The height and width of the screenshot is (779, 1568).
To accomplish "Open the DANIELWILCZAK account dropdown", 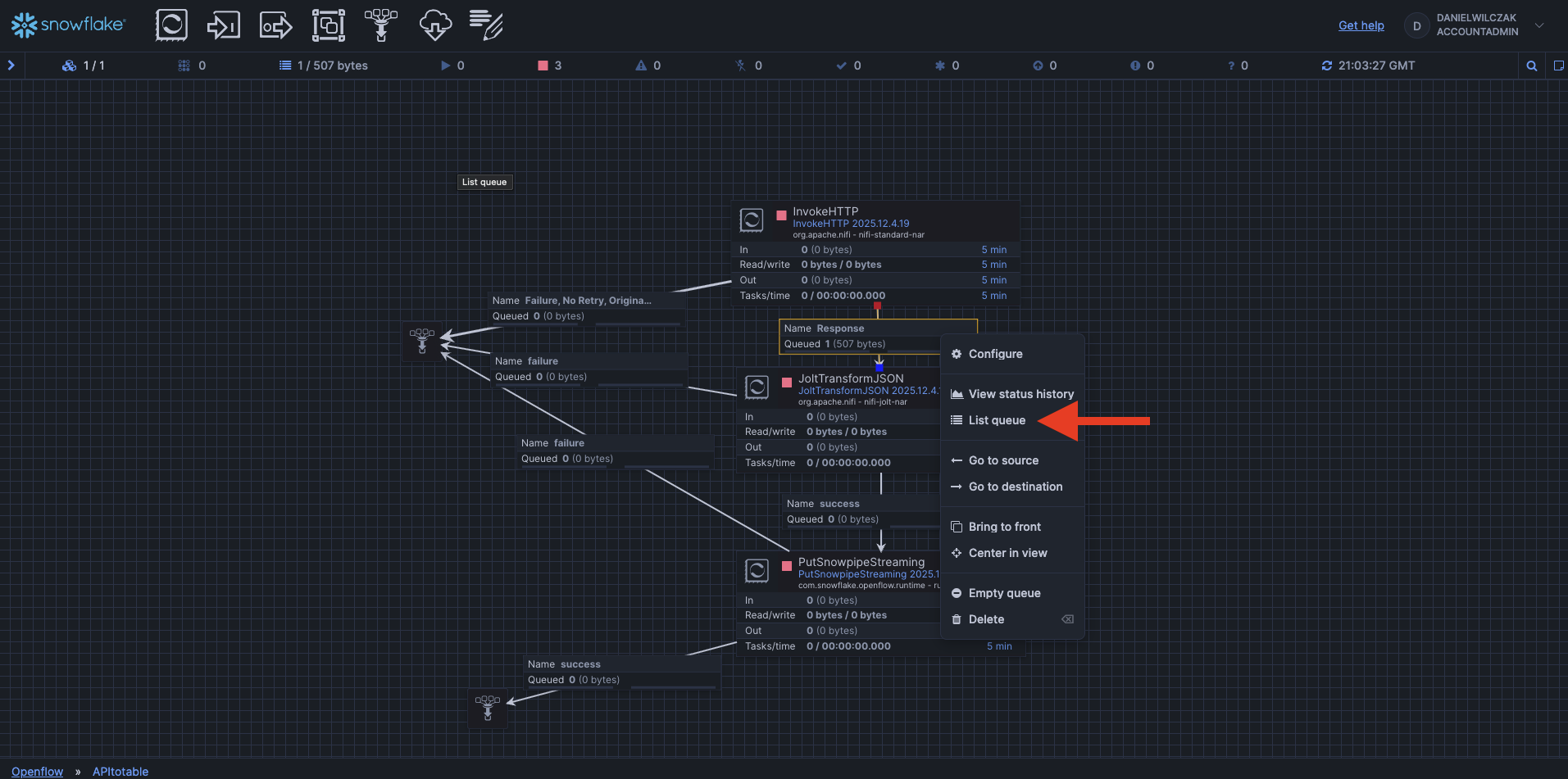I will click(1538, 25).
